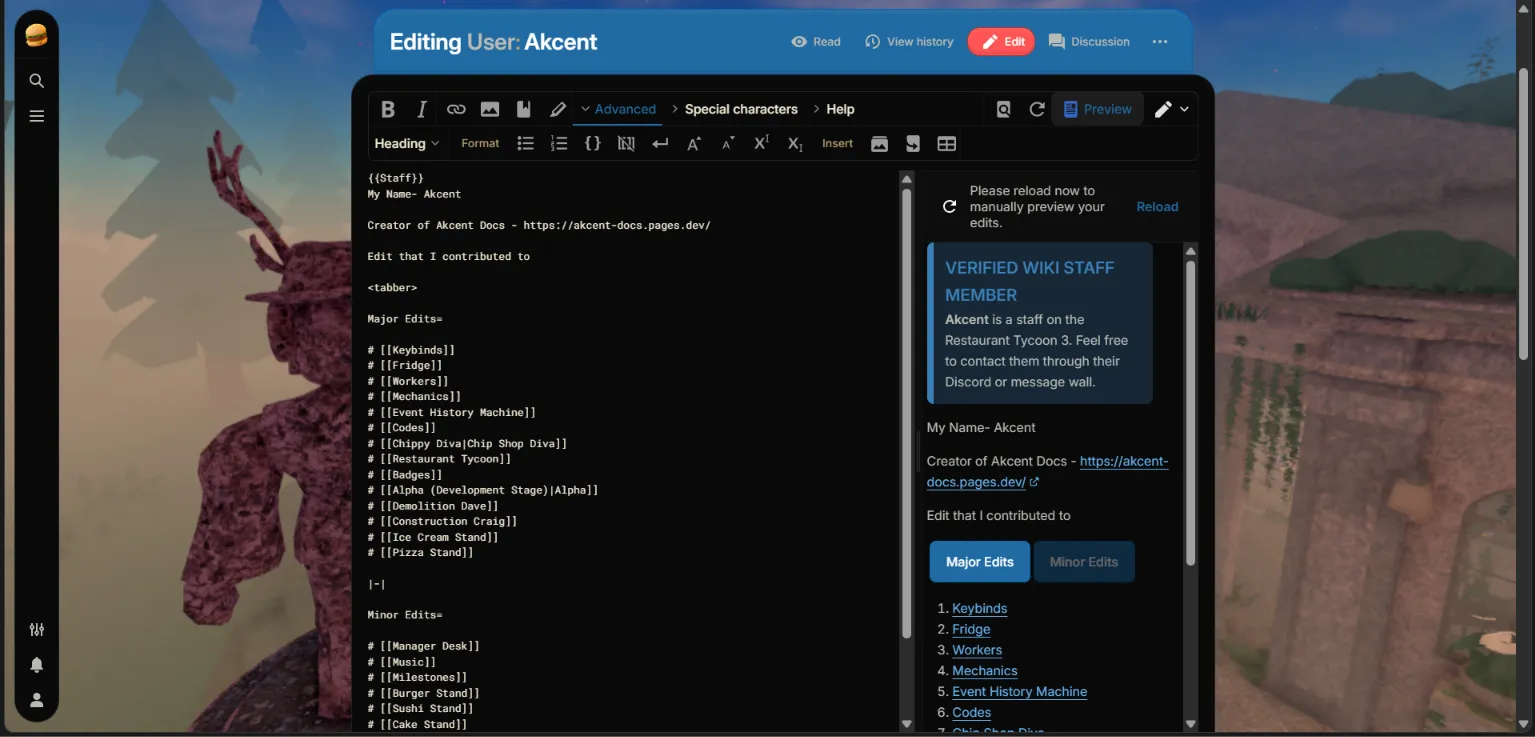Image resolution: width=1535 pixels, height=737 pixels.
Task: Click the Reload link in preview notice
Action: 1157,207
